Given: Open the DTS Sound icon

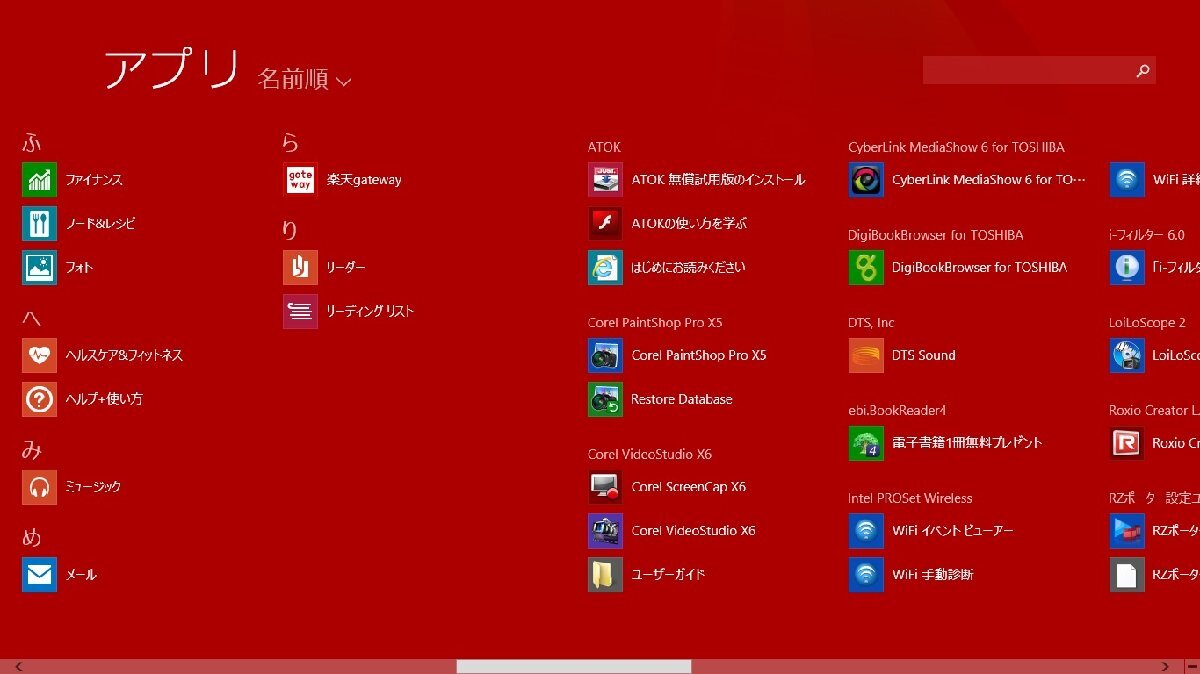Looking at the screenshot, I should pos(866,355).
